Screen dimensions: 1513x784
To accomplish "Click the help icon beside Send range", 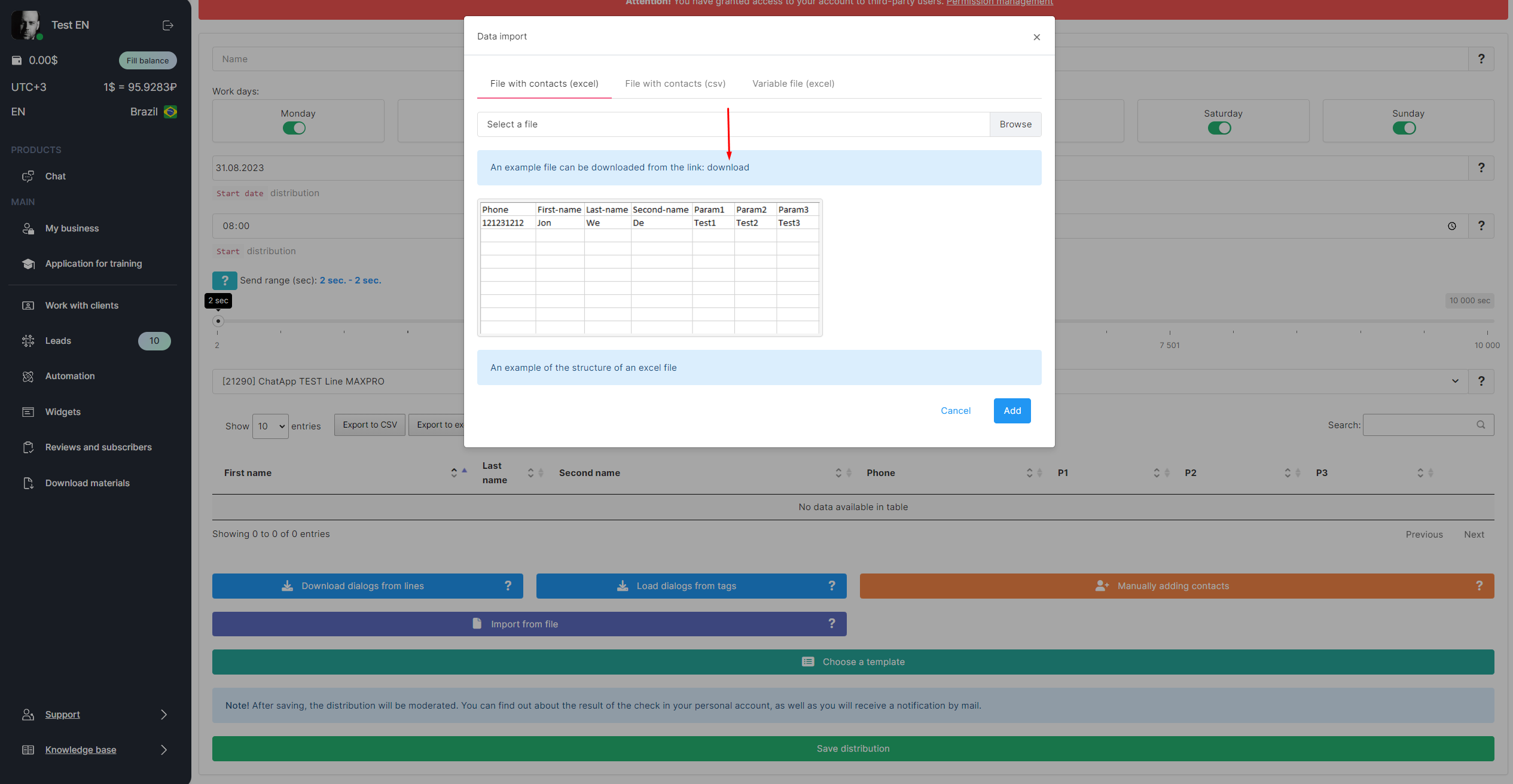I will pyautogui.click(x=224, y=280).
